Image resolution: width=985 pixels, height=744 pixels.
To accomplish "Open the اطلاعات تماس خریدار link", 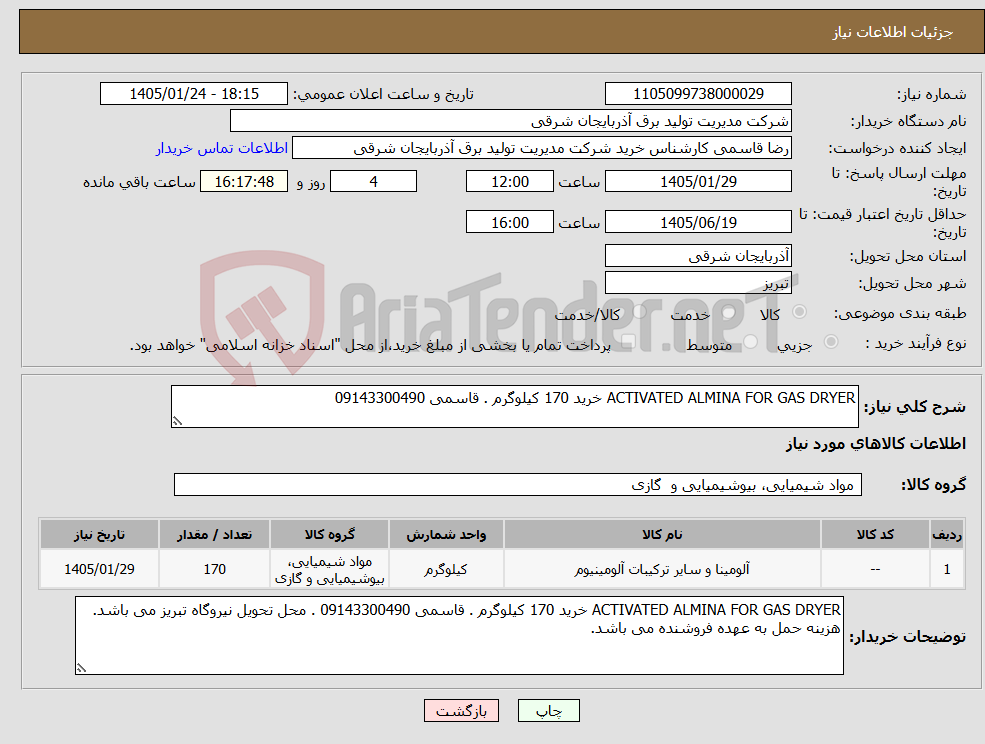I will (222, 148).
